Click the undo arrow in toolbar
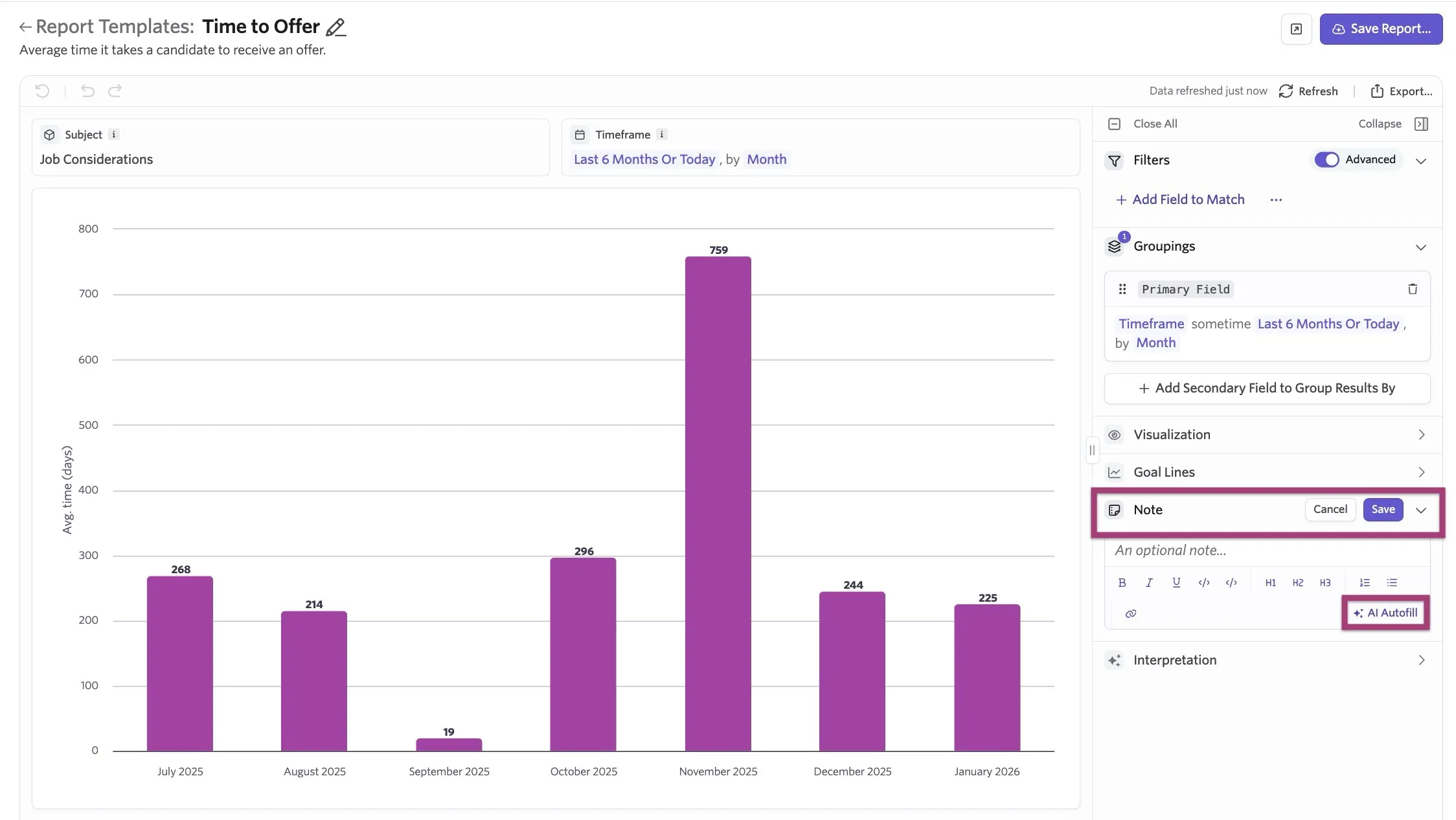Screen dimensions: 1456x820 [87, 91]
